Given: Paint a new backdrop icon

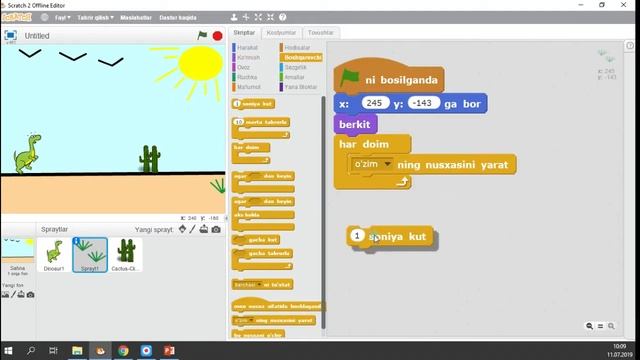Looking at the screenshot, I should 13,294.
